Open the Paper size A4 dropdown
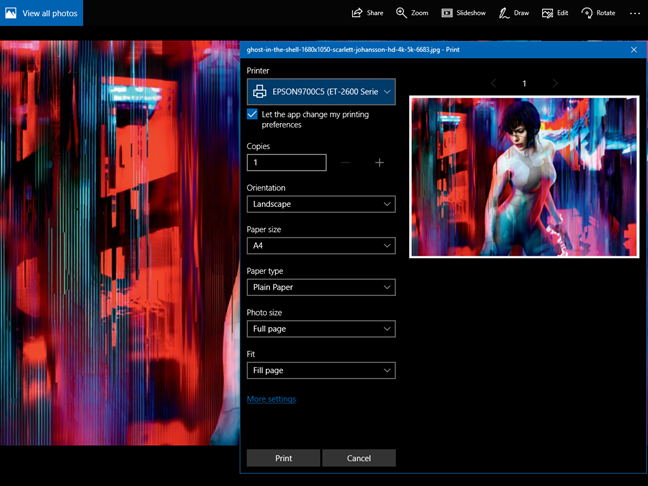Viewport: 648px width, 486px height. pos(321,245)
